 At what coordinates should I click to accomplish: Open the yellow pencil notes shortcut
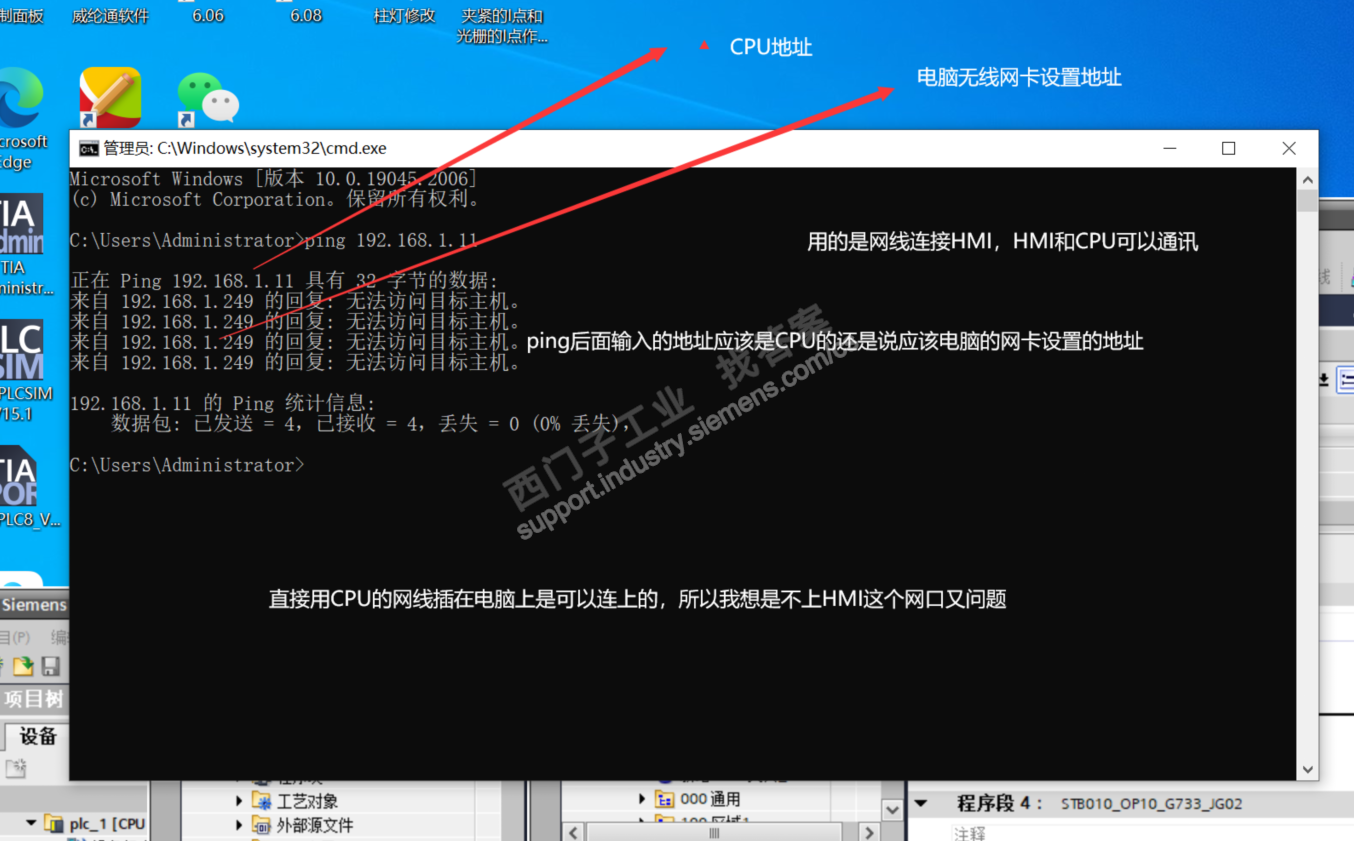point(110,97)
